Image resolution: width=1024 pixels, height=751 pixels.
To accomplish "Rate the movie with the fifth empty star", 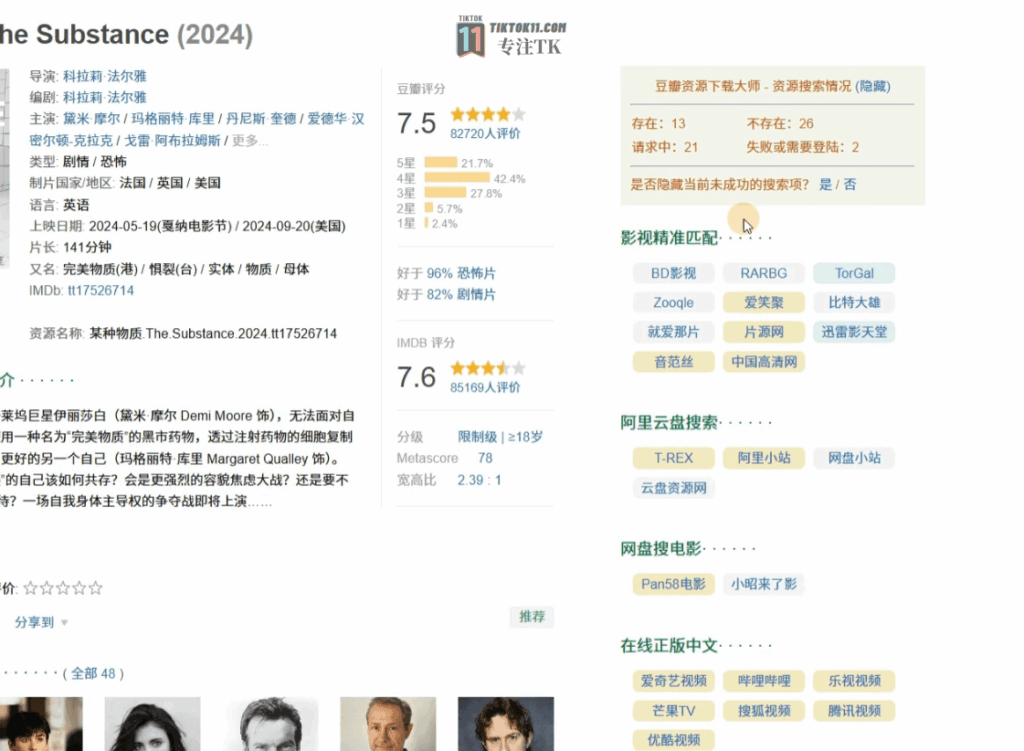I will (x=95, y=588).
